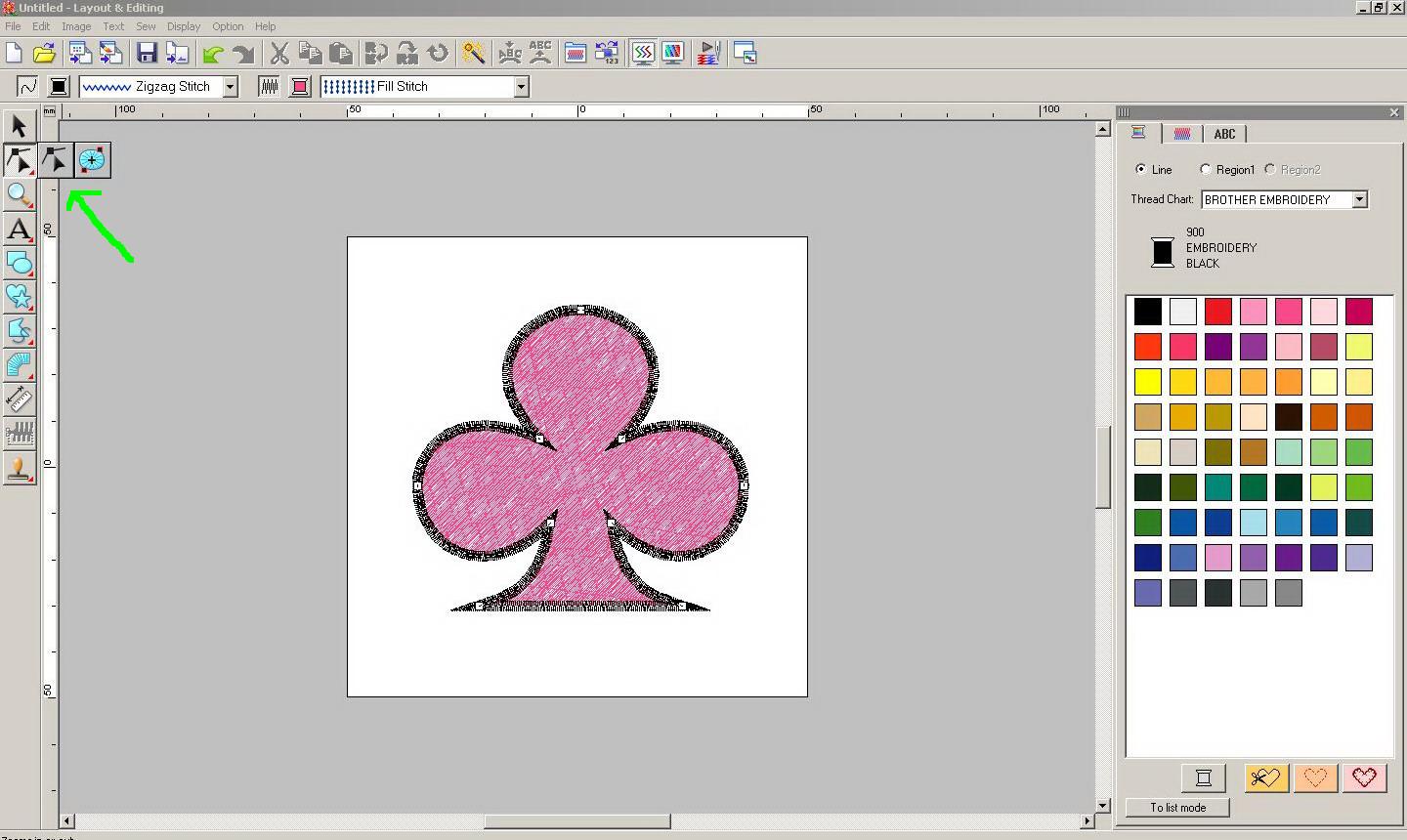This screenshot has width=1407, height=840.
Task: Open the Fill Stitch type dropdown
Action: (521, 87)
